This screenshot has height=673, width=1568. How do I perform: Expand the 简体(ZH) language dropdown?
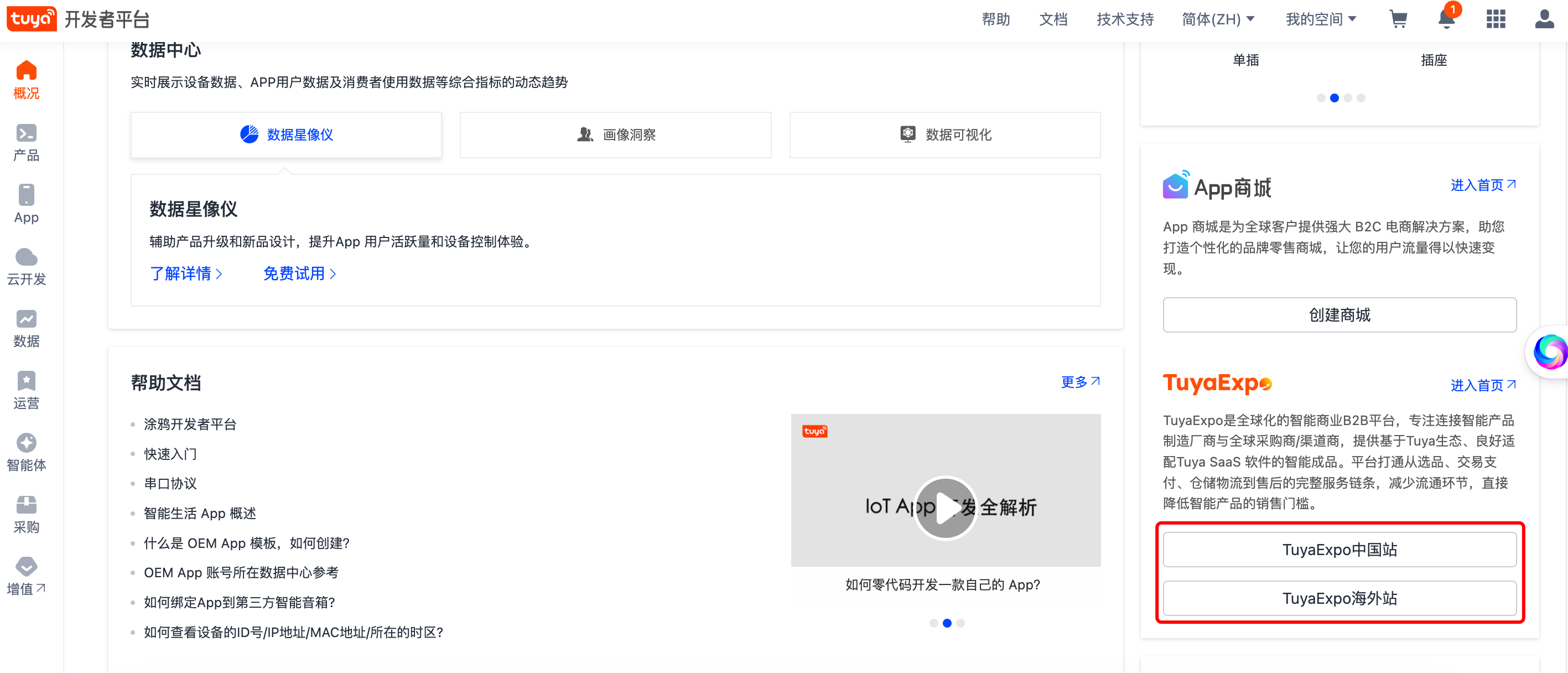[1218, 19]
